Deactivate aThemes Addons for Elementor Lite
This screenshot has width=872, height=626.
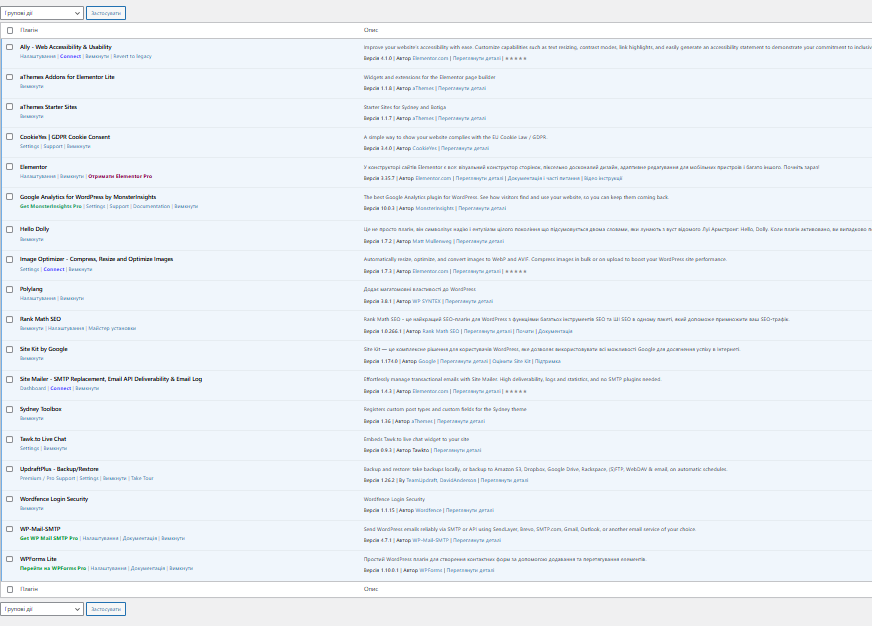(32, 87)
